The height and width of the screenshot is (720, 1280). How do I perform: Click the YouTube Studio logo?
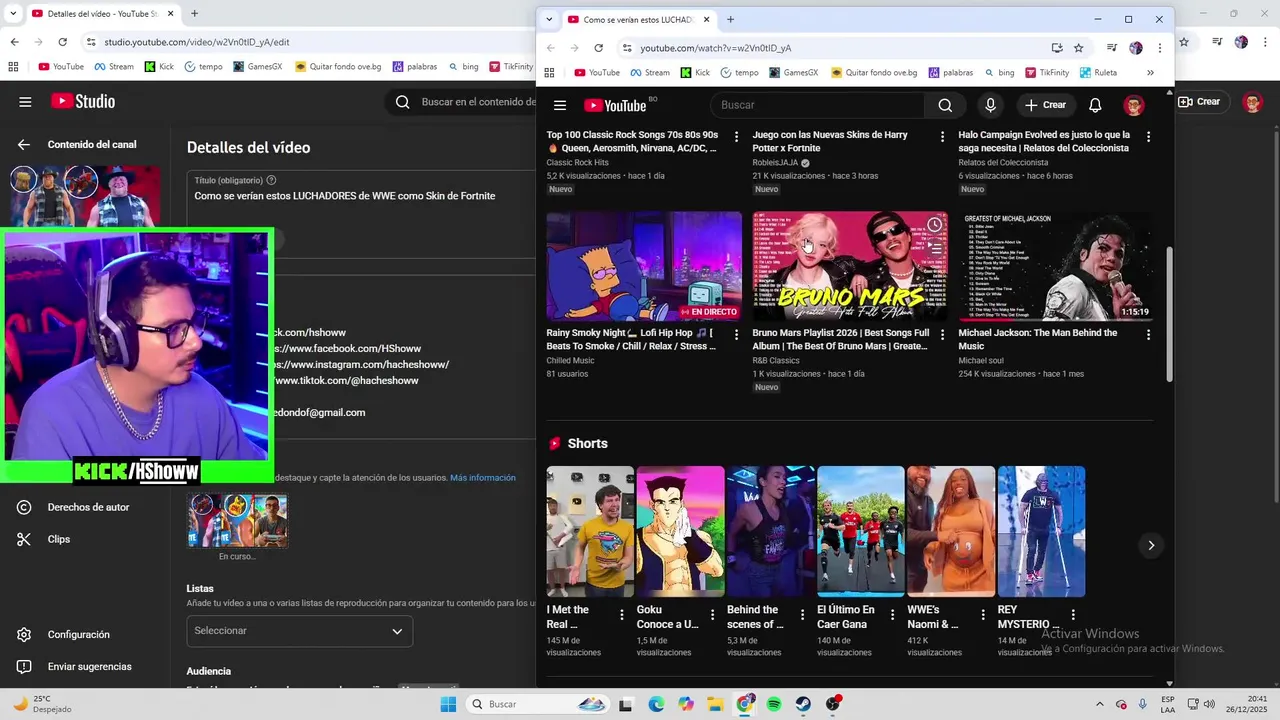coord(83,102)
